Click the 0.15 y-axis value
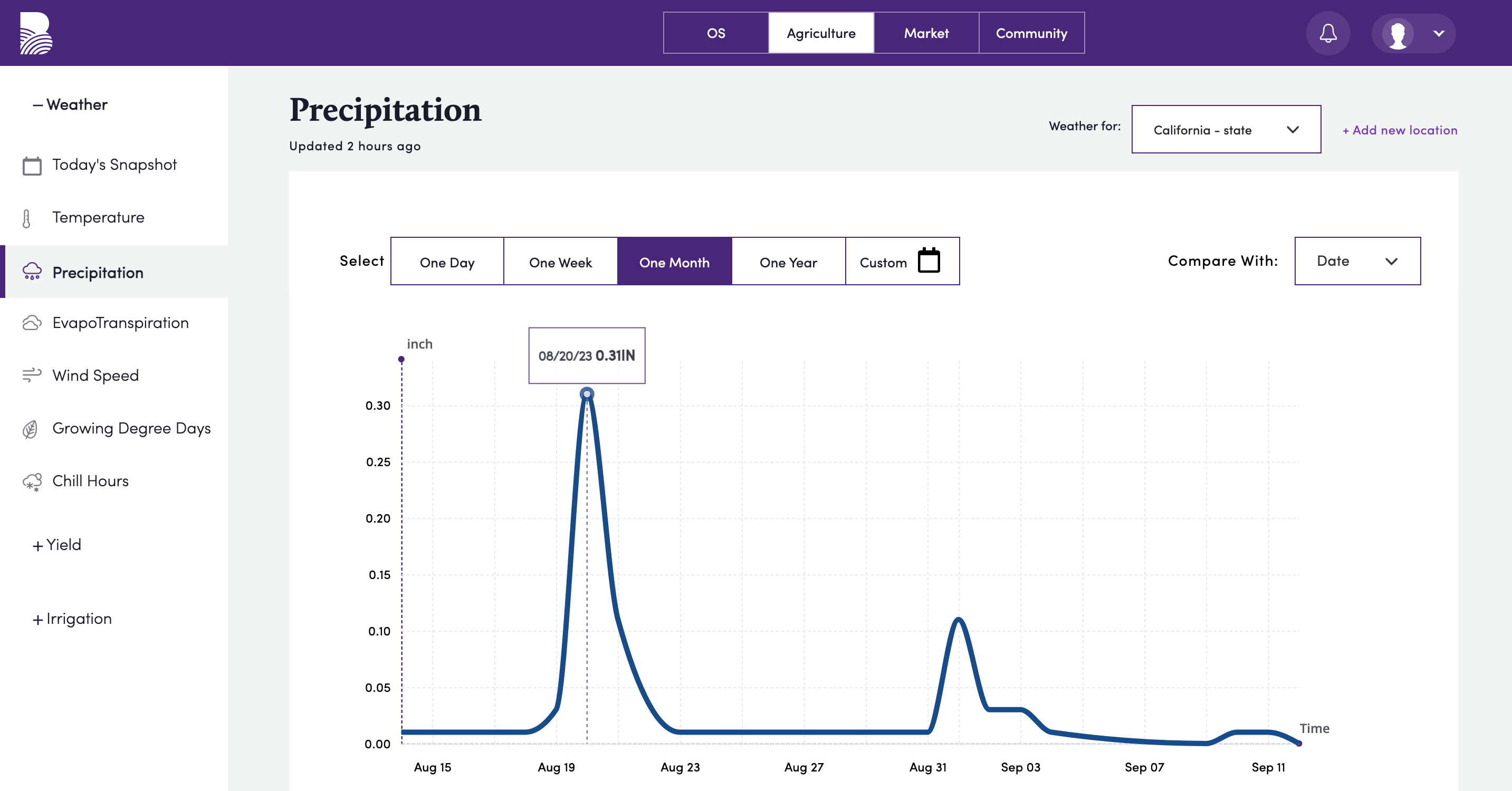1512x791 pixels. click(x=379, y=575)
